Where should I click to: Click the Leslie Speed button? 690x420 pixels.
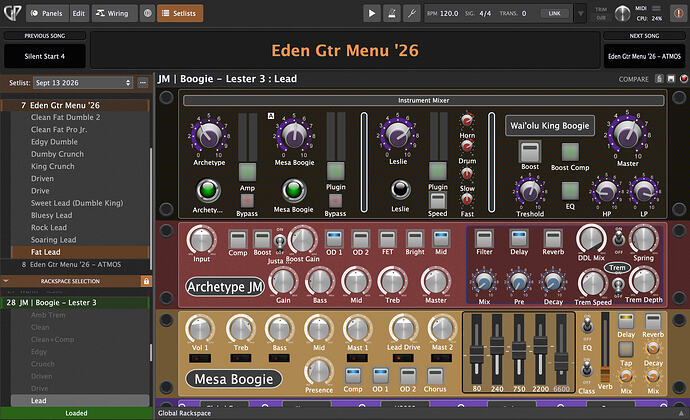point(437,201)
